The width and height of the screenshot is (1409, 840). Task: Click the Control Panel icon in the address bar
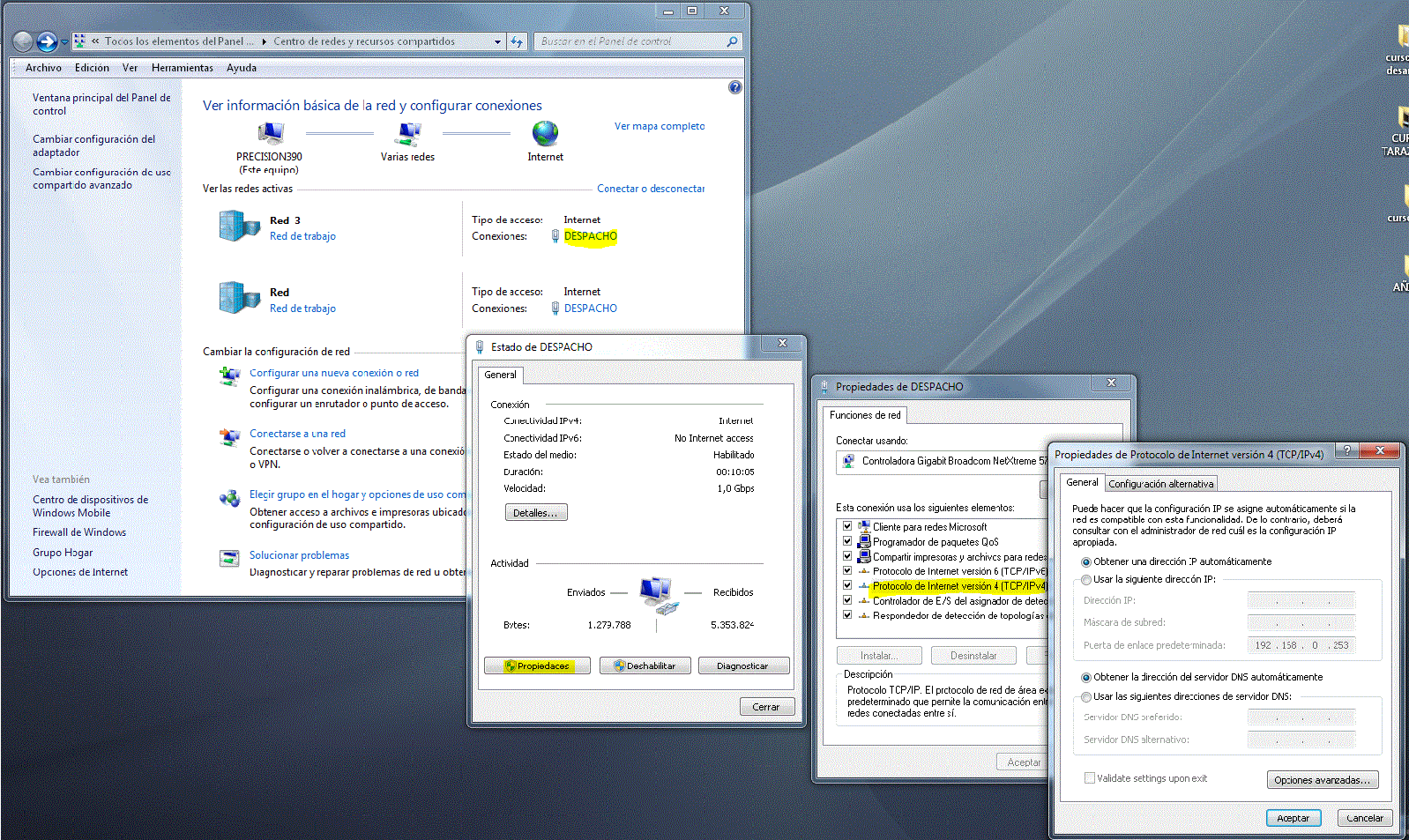80,41
